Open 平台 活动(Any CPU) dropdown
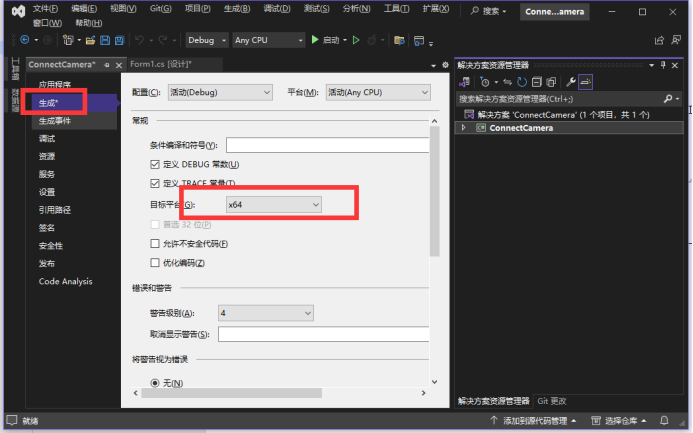Screen dimensions: 693x433 378,92
